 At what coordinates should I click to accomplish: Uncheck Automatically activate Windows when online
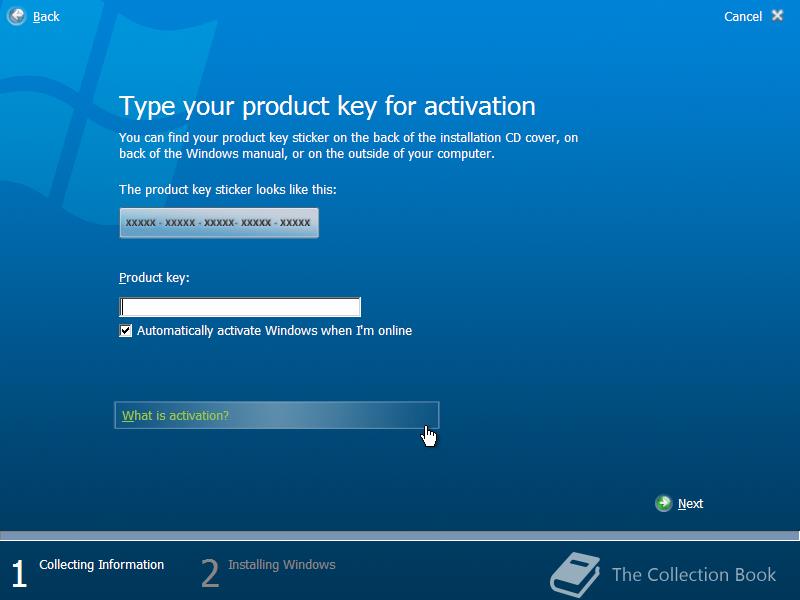click(126, 331)
